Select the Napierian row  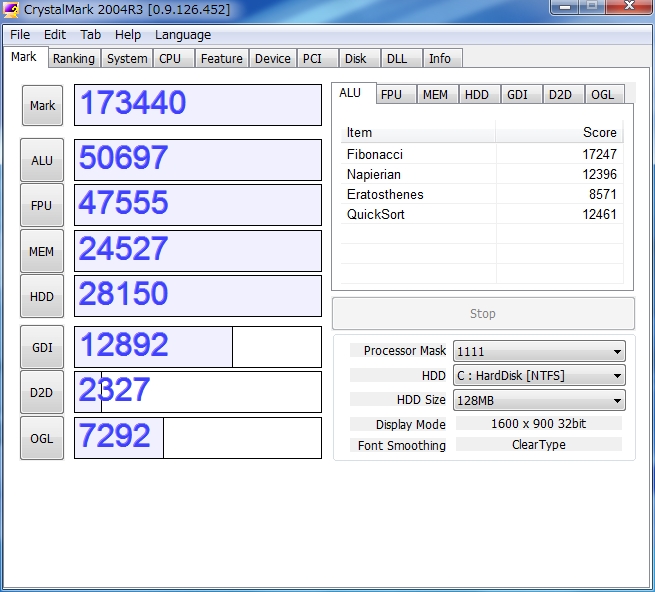[482, 174]
